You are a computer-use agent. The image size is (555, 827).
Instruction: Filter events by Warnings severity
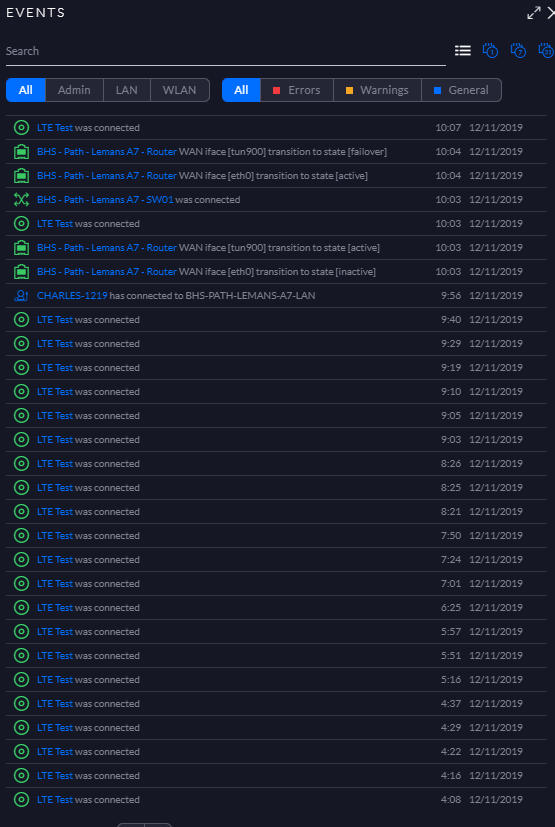377,90
